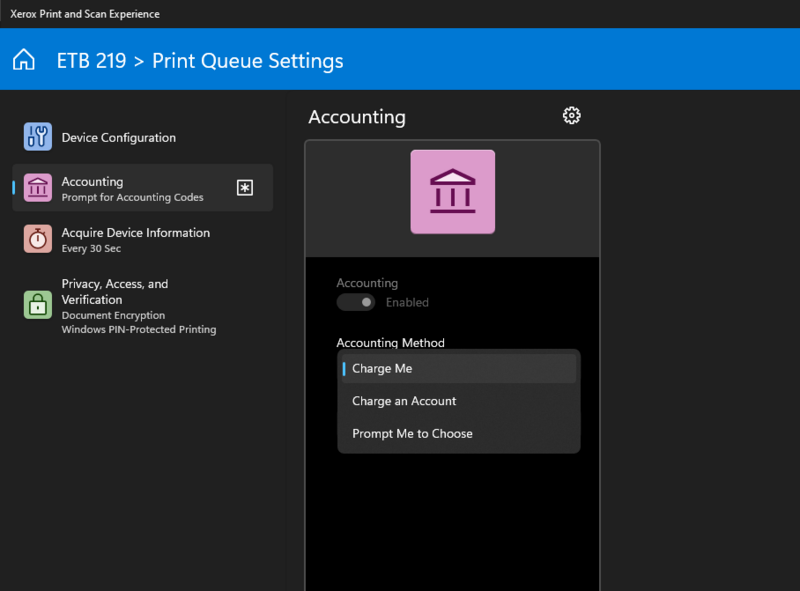This screenshot has width=800, height=591.
Task: Toggle the Accounting Enabled switch
Action: [x=355, y=302]
